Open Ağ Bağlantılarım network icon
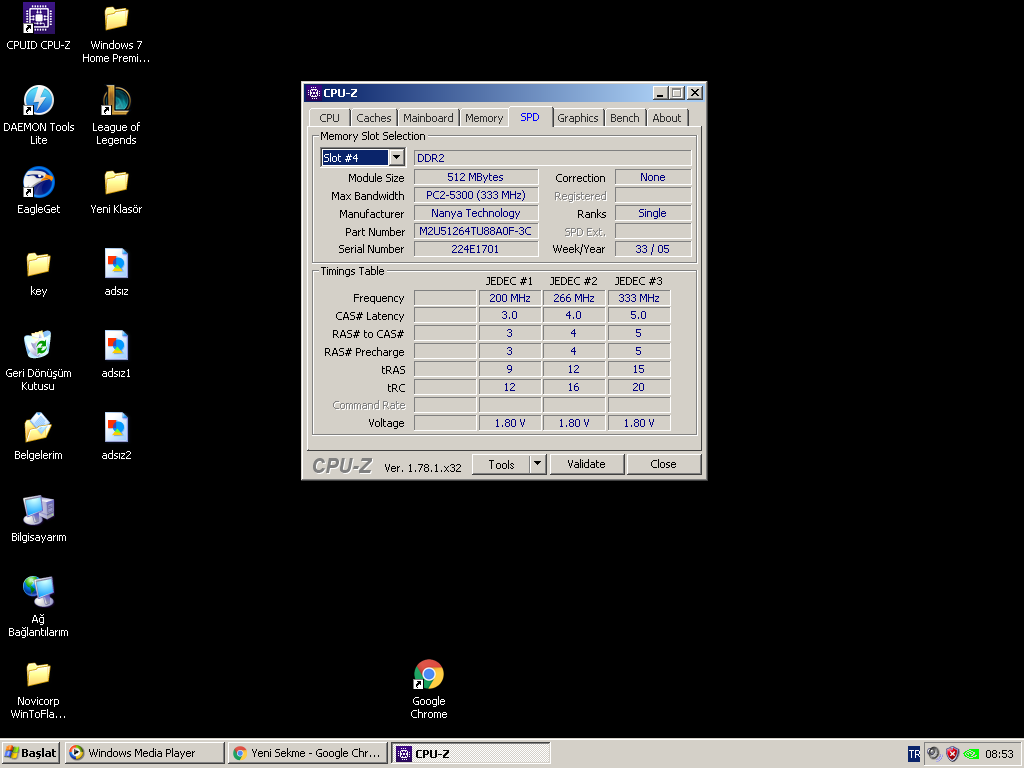The width and height of the screenshot is (1024, 768). coord(38,592)
